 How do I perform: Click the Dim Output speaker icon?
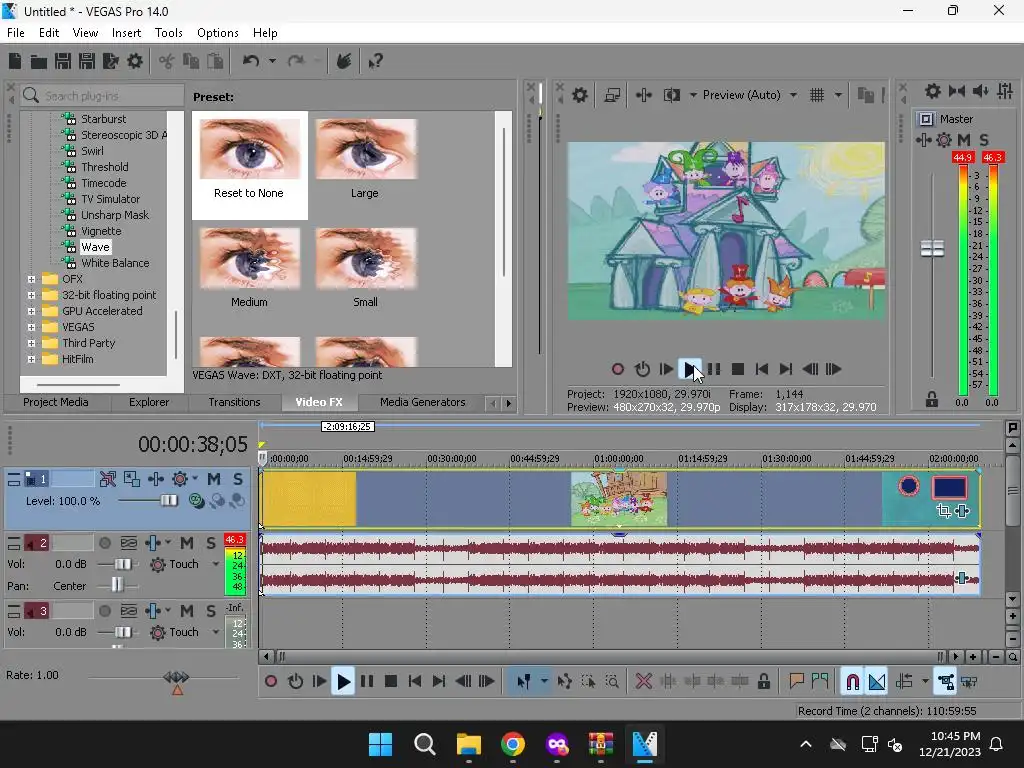click(x=981, y=91)
